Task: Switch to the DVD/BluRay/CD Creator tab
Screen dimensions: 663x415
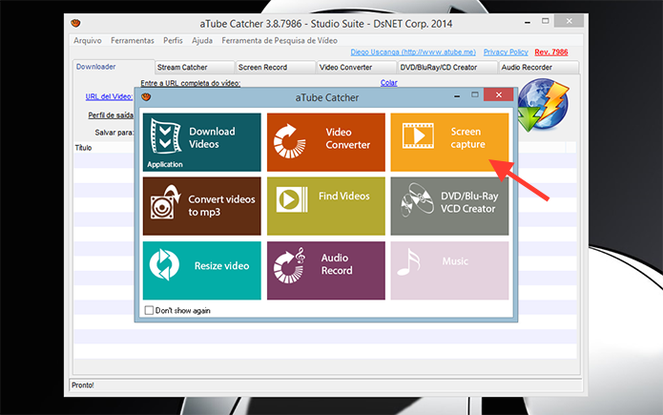Action: 447,67
